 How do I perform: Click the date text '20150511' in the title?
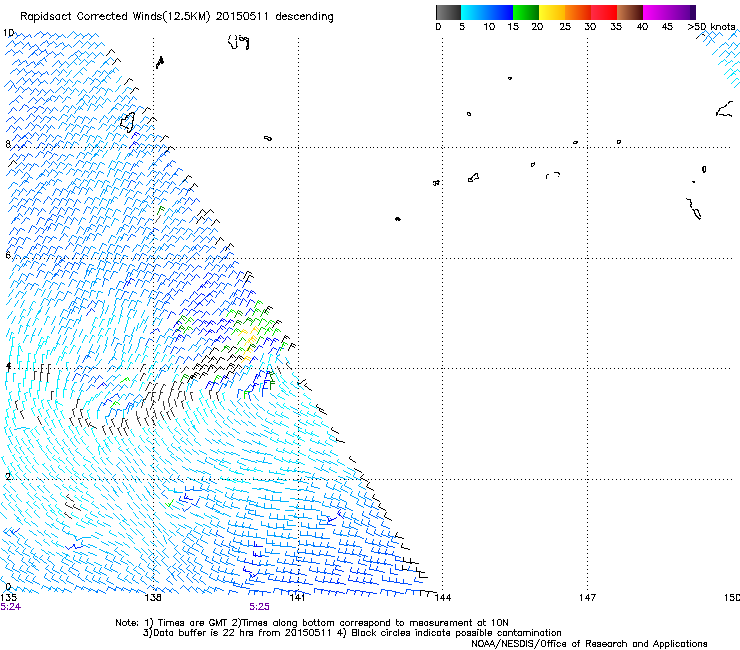(x=242, y=17)
